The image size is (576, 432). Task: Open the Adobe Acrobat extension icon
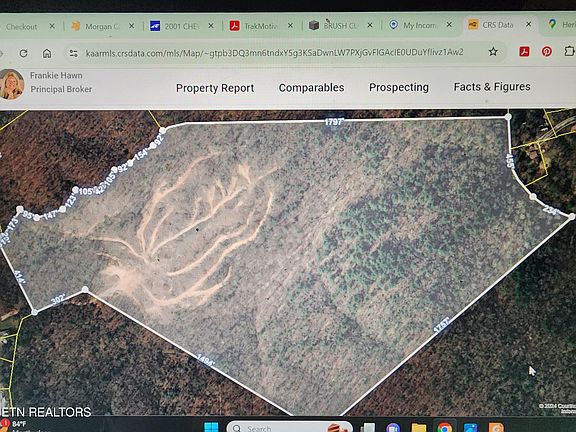point(524,51)
